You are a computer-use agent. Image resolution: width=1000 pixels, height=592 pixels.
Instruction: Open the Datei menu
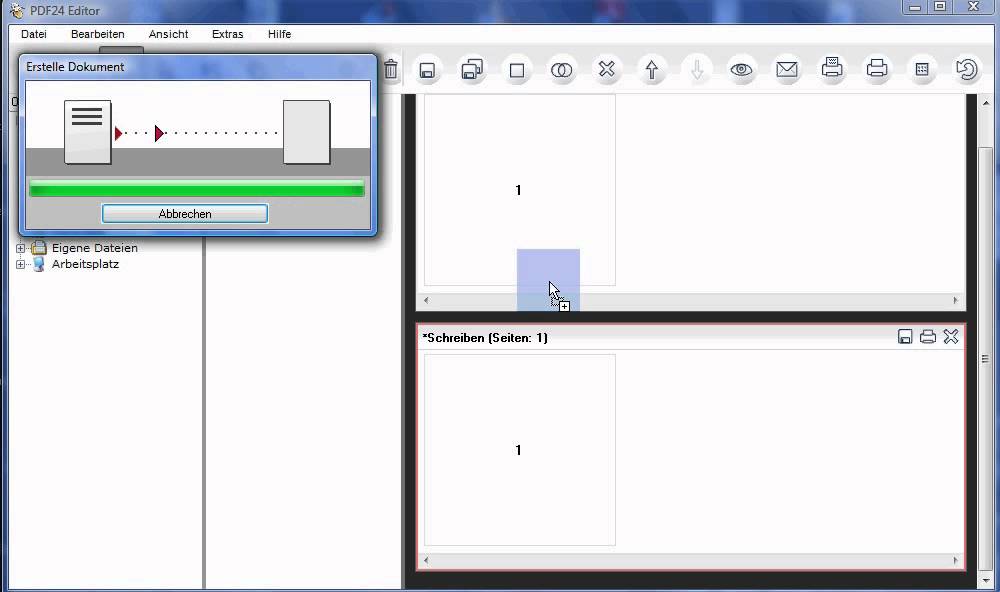click(x=34, y=34)
